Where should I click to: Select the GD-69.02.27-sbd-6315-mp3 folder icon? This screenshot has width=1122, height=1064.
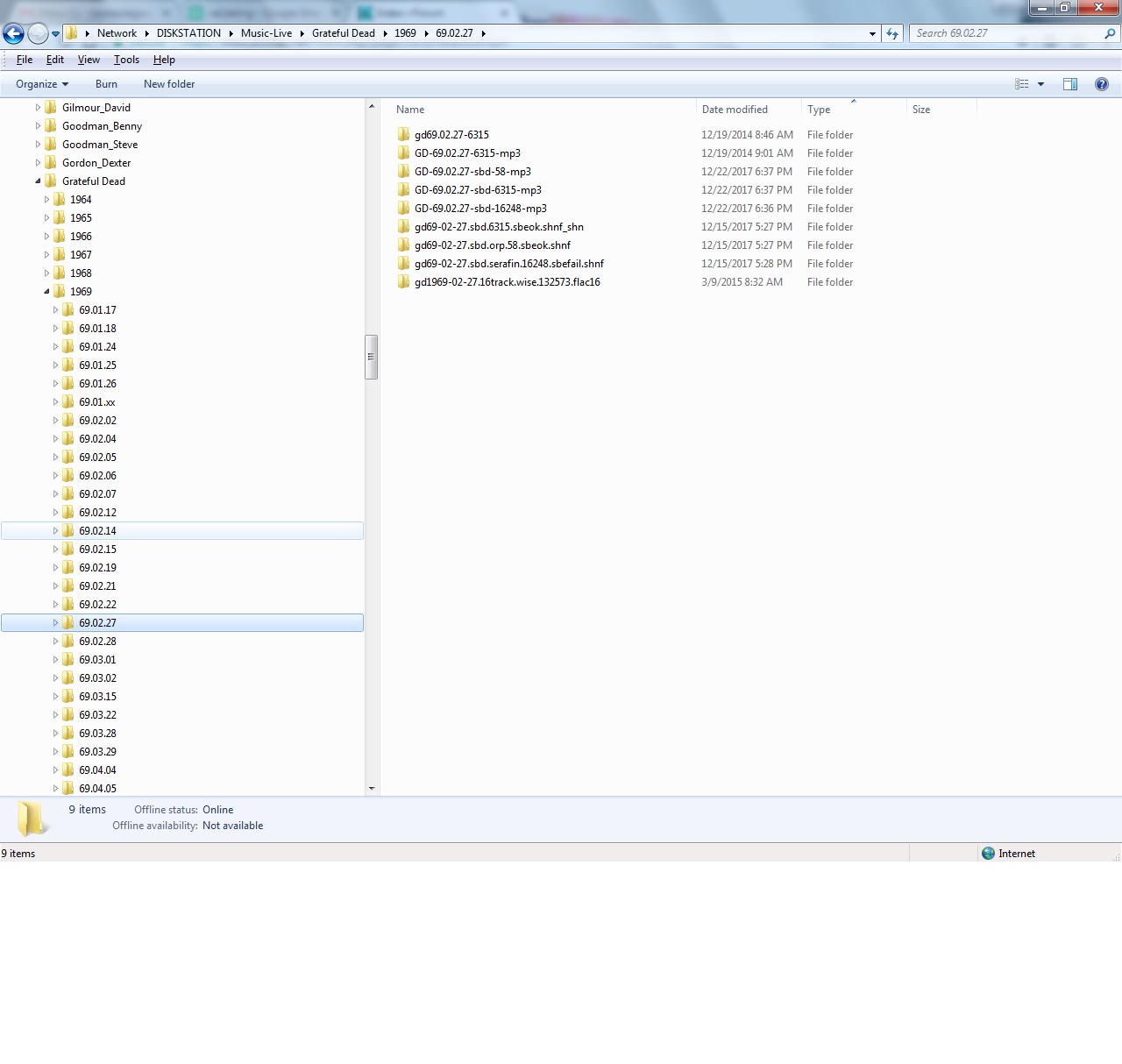coord(403,190)
